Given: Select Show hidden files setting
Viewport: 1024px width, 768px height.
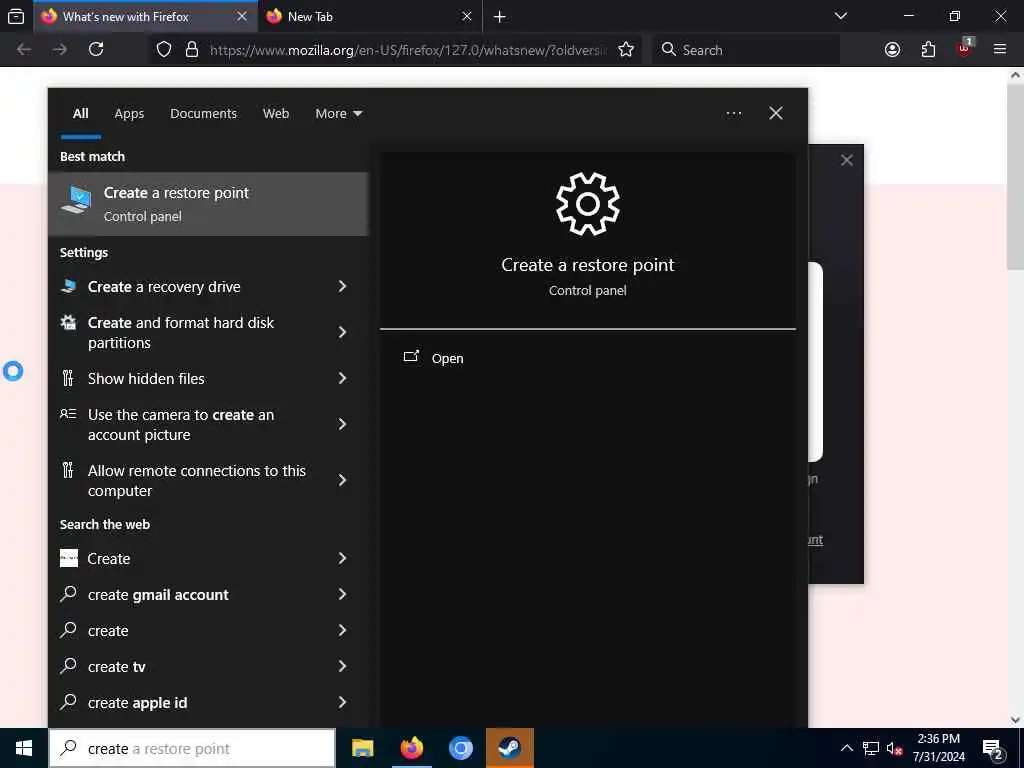Looking at the screenshot, I should point(208,378).
